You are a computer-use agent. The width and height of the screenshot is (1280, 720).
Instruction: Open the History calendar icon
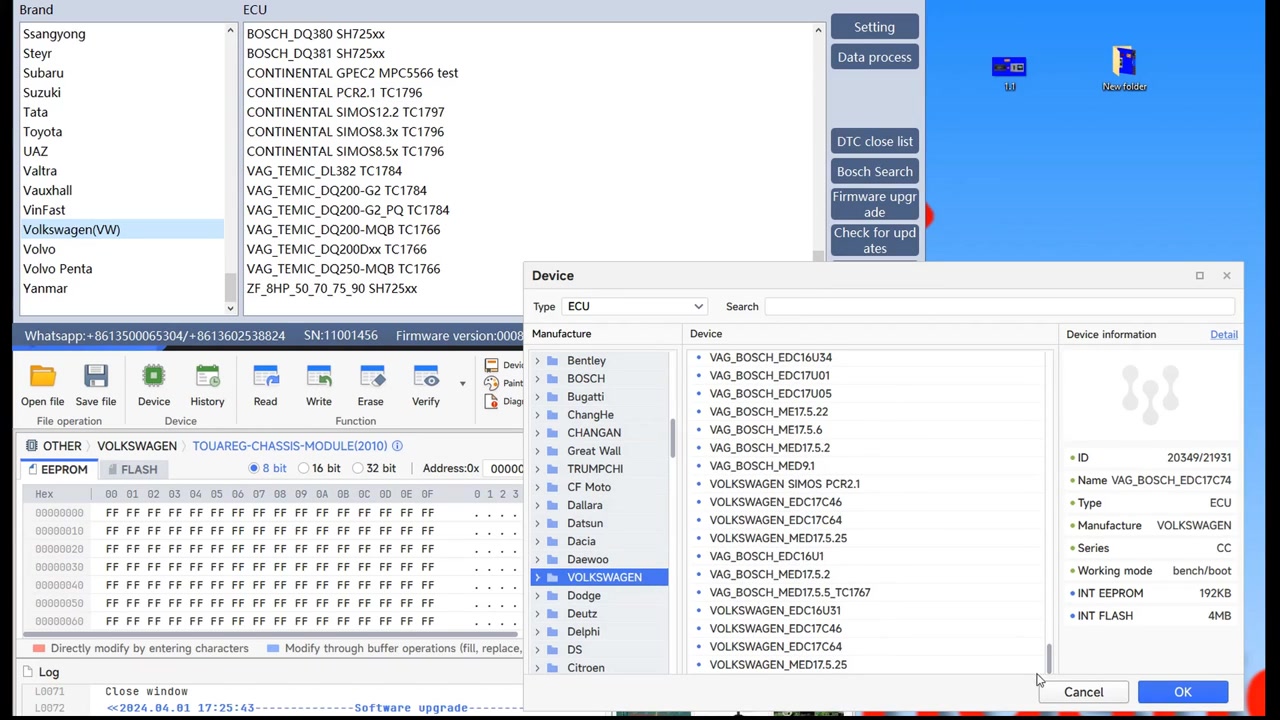click(207, 377)
